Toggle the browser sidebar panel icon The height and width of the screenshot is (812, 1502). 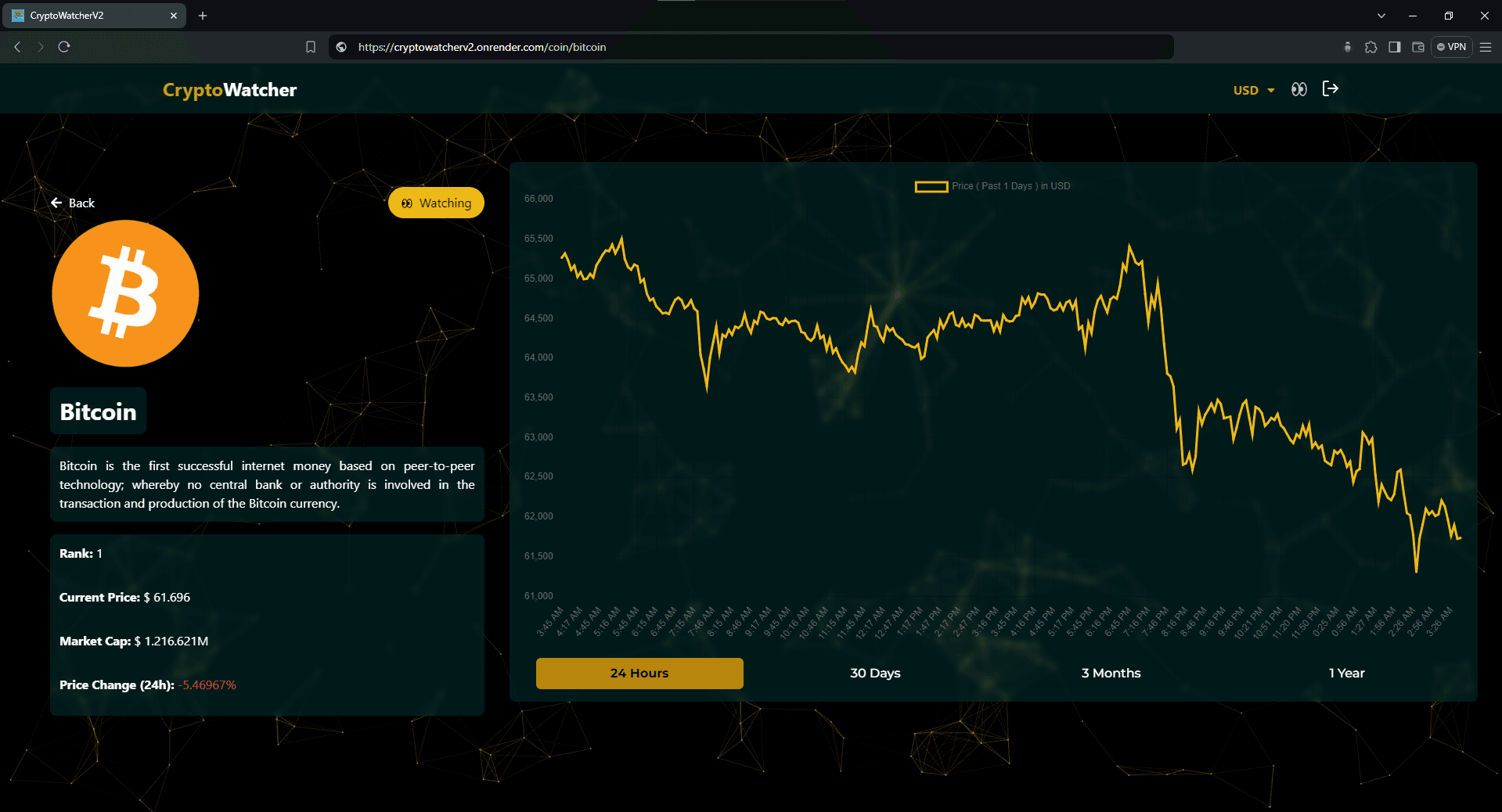tap(1394, 47)
